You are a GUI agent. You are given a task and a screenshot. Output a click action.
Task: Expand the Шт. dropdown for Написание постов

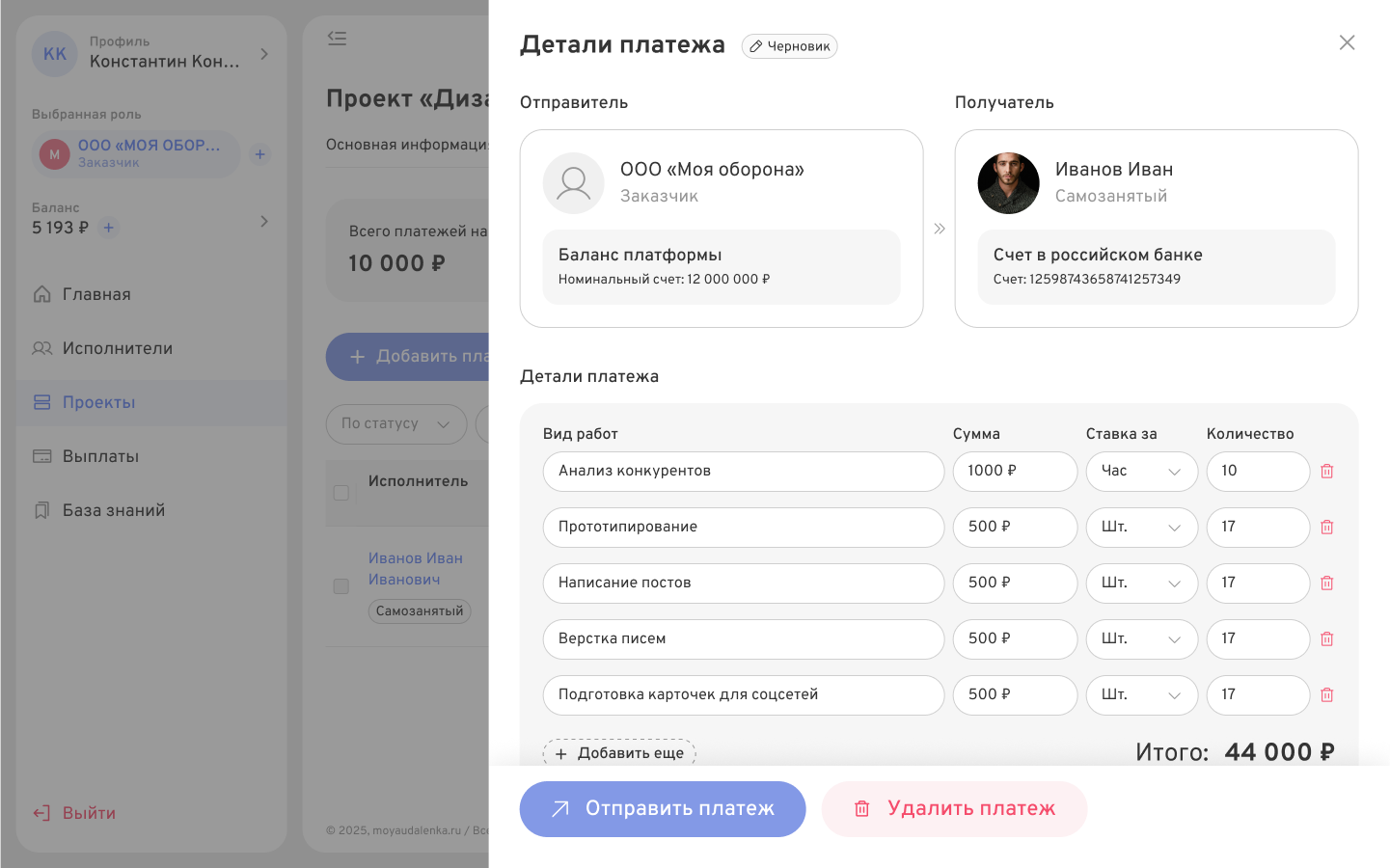pyautogui.click(x=1142, y=583)
